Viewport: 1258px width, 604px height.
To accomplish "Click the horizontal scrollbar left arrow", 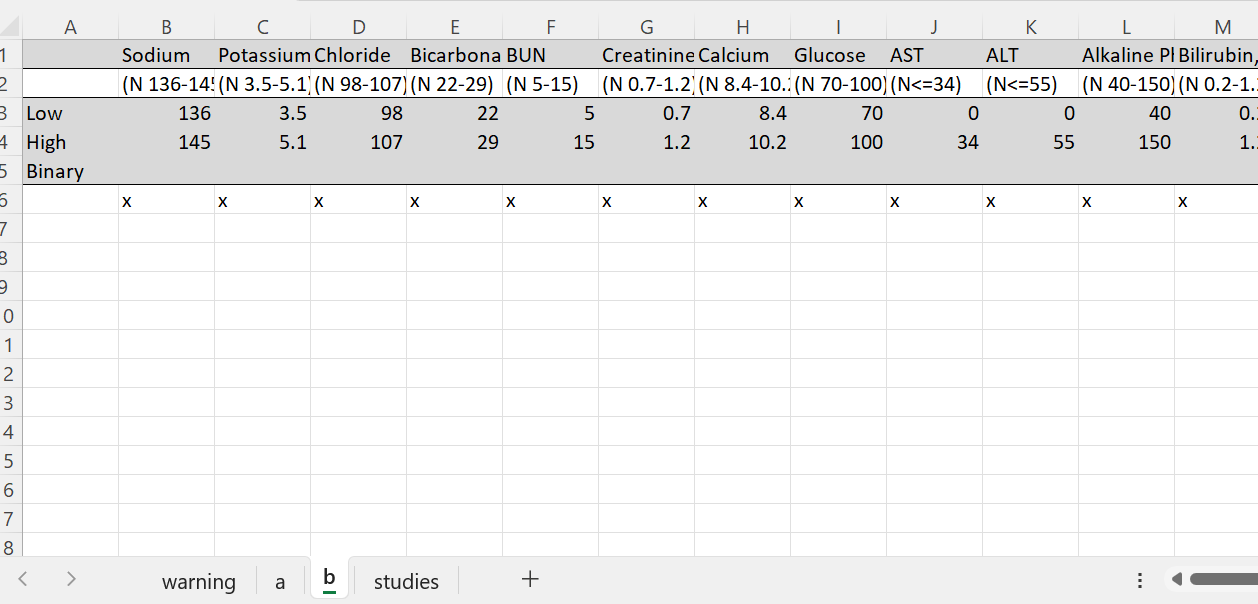I will coord(1176,579).
